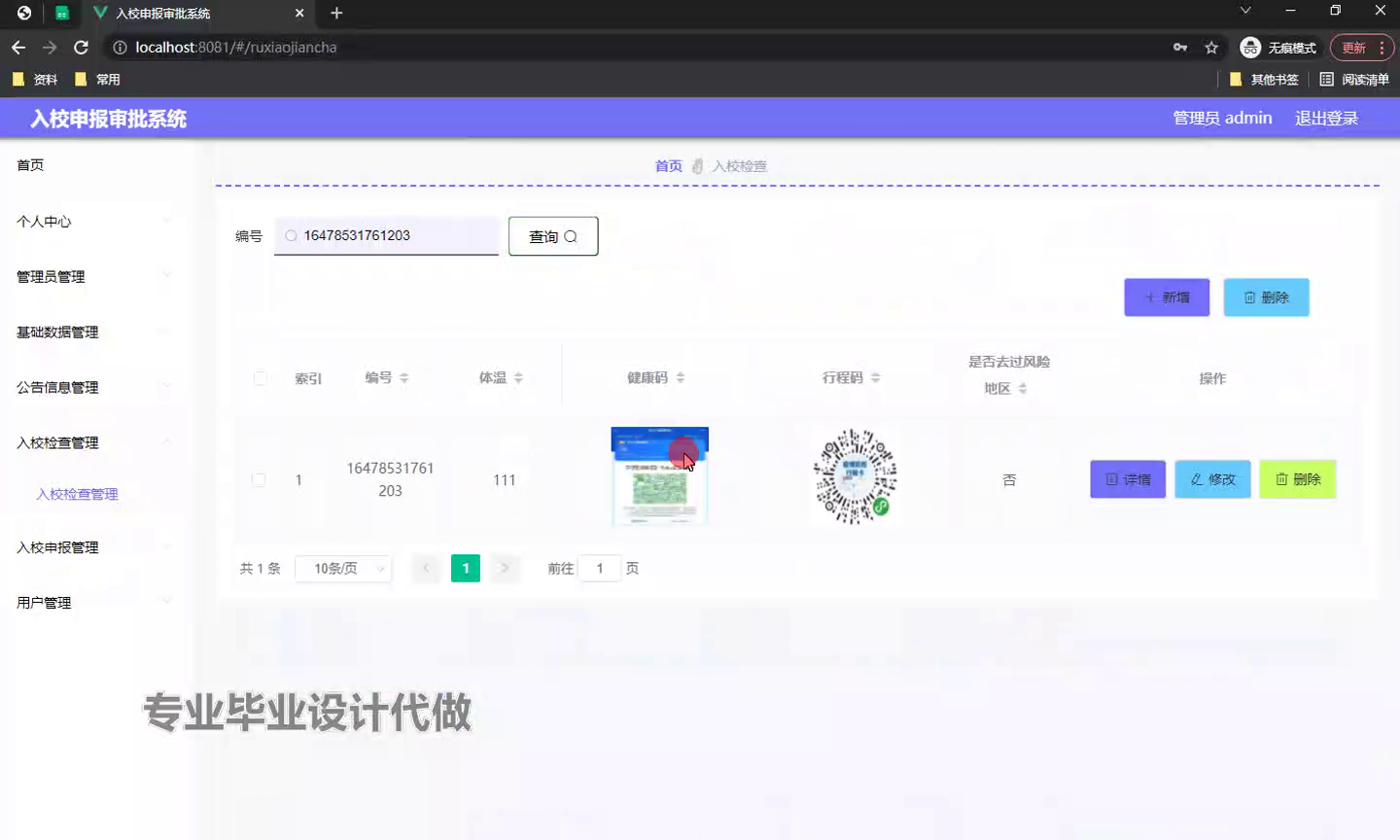Open the 10条/页 page size dropdown
The width and height of the screenshot is (1400, 840).
coord(343,569)
